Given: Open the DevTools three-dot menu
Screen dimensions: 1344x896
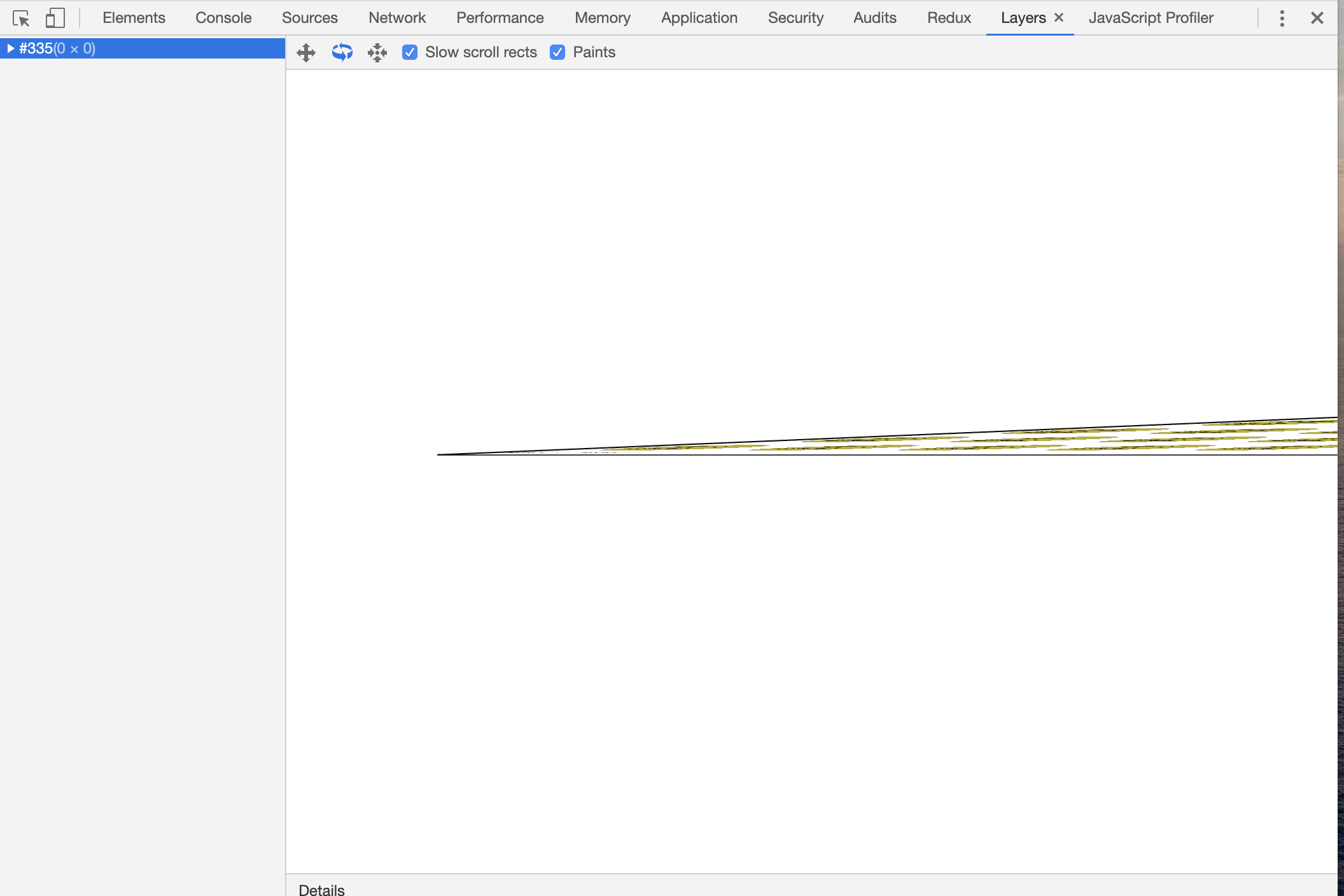Looking at the screenshot, I should click(1282, 18).
